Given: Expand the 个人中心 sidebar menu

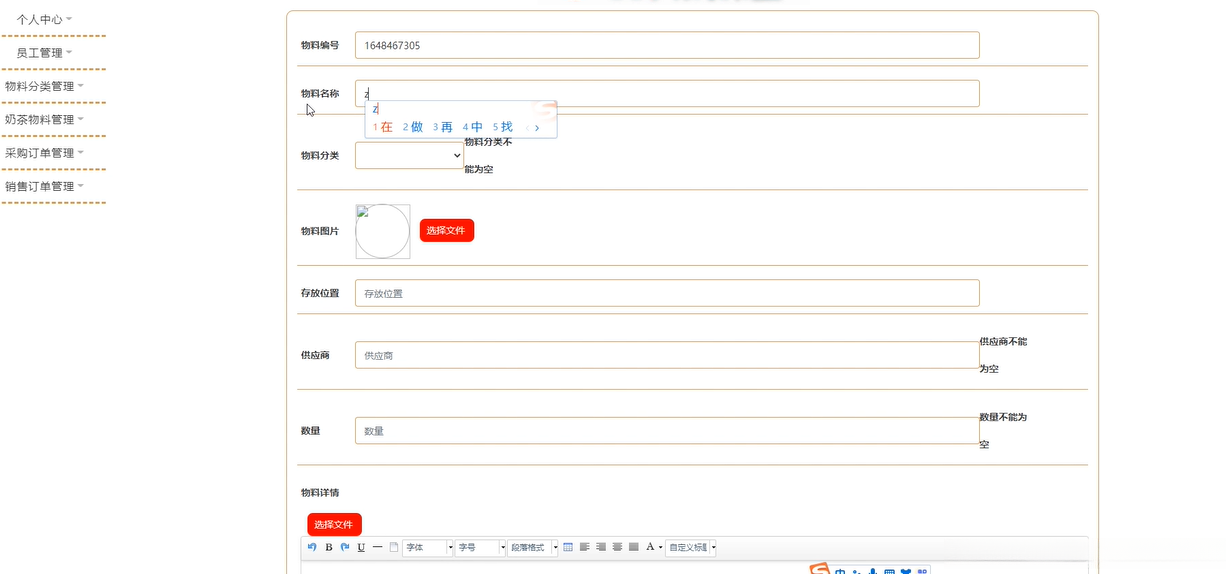Looking at the screenshot, I should point(45,19).
